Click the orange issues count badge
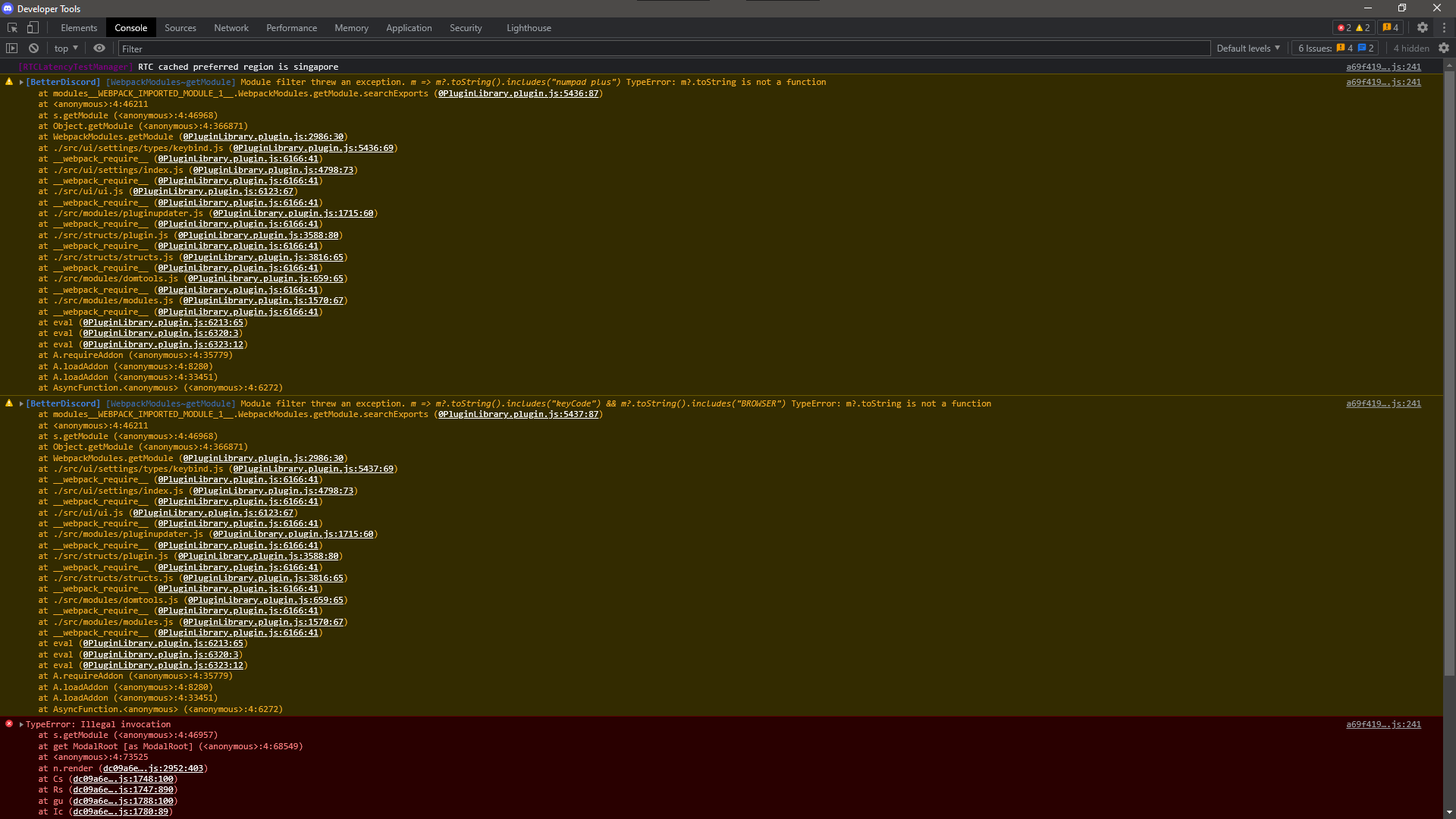The width and height of the screenshot is (1456, 819). pyautogui.click(x=1390, y=28)
